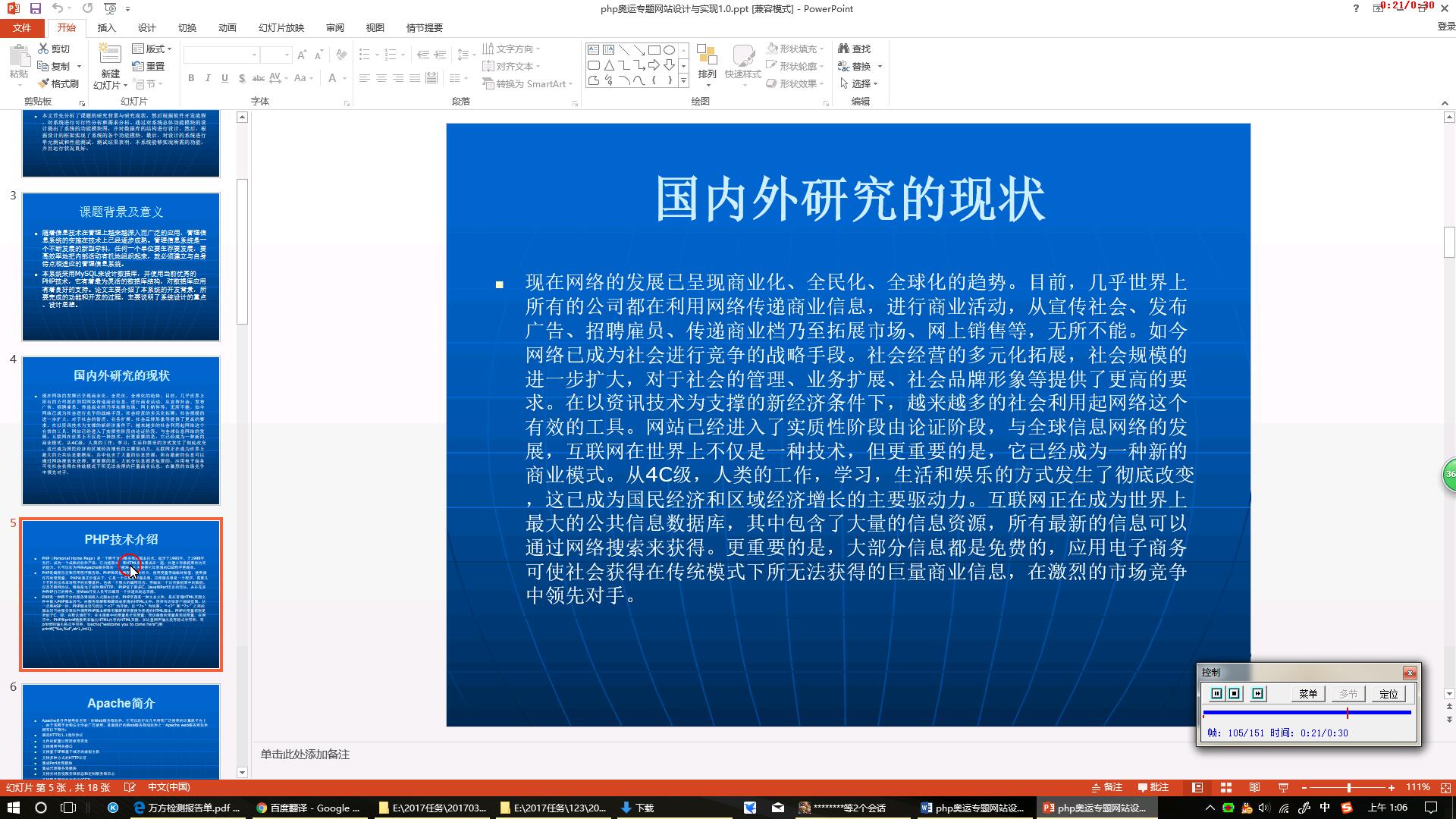Click spell check icon in status bar
Image resolution: width=1456 pixels, height=819 pixels.
pyautogui.click(x=130, y=788)
